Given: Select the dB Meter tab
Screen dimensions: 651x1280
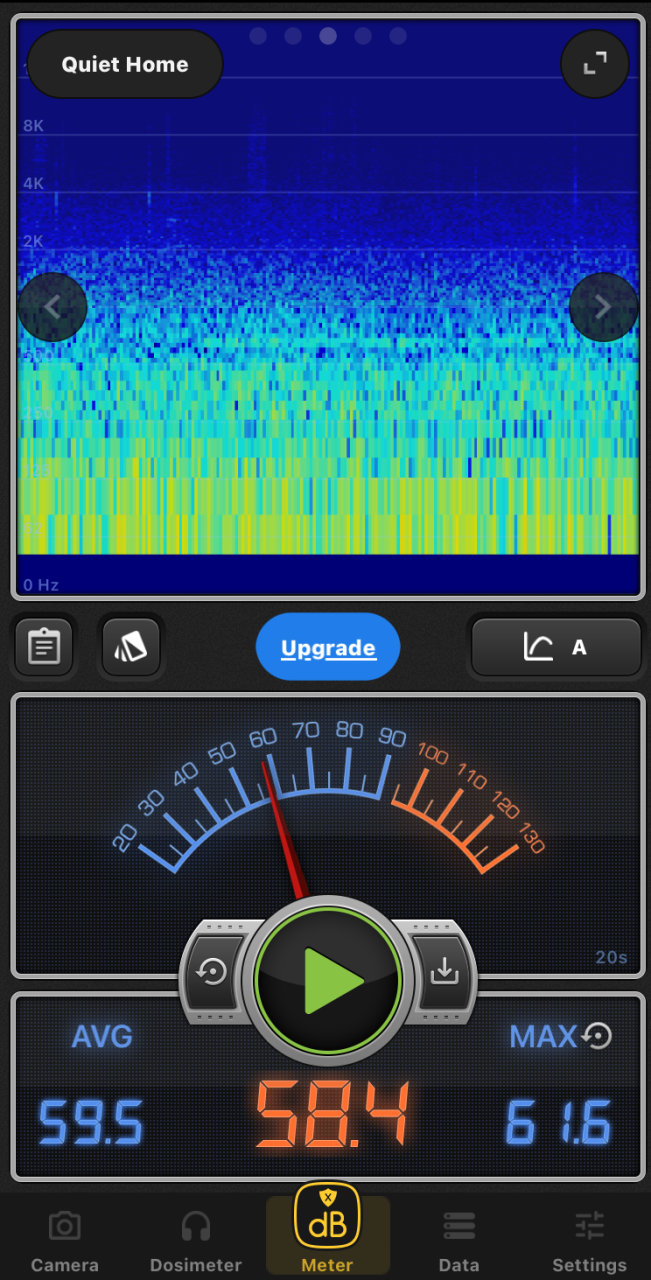Looking at the screenshot, I should click(328, 1230).
